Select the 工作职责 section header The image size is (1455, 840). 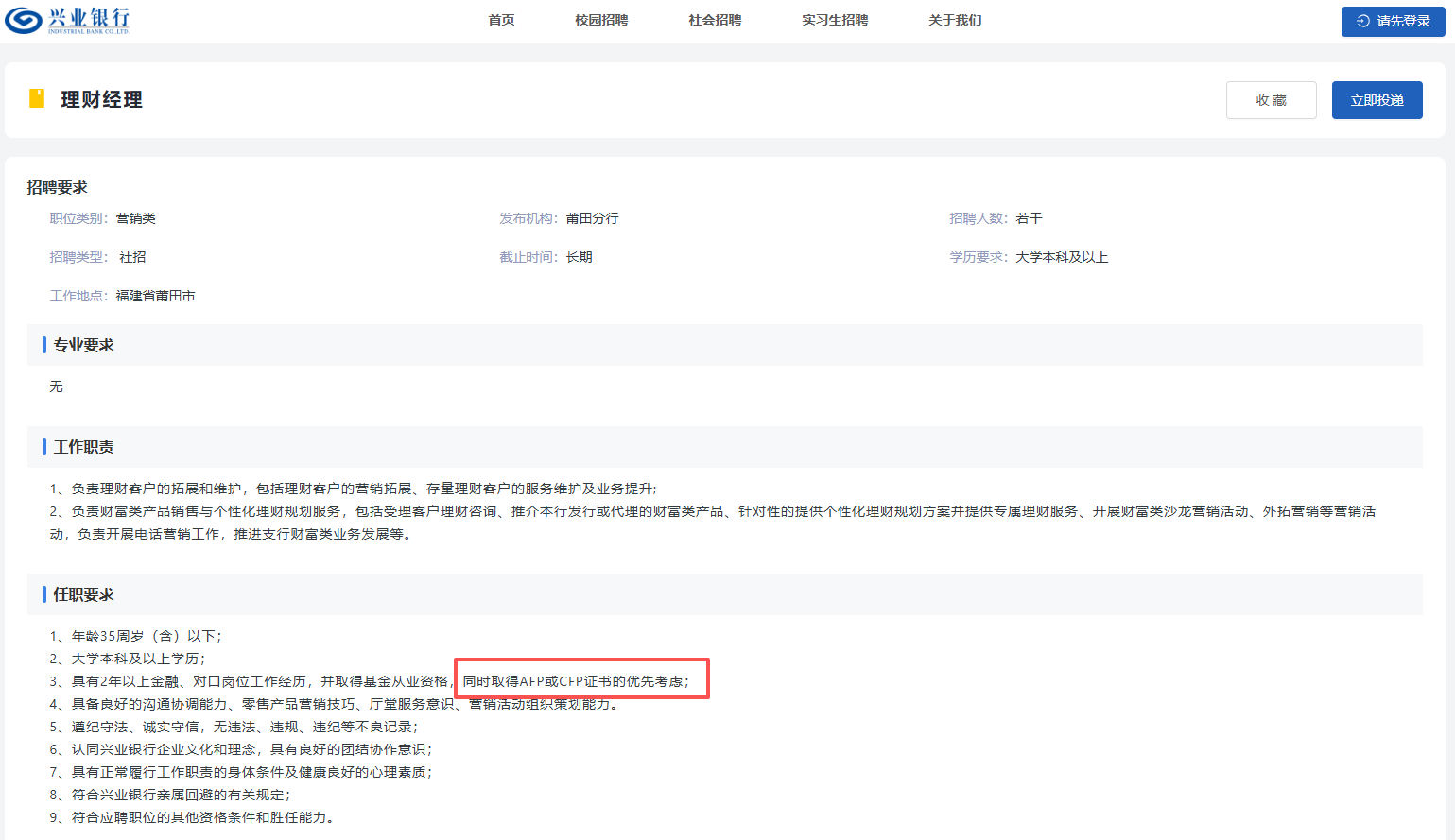coord(83,447)
